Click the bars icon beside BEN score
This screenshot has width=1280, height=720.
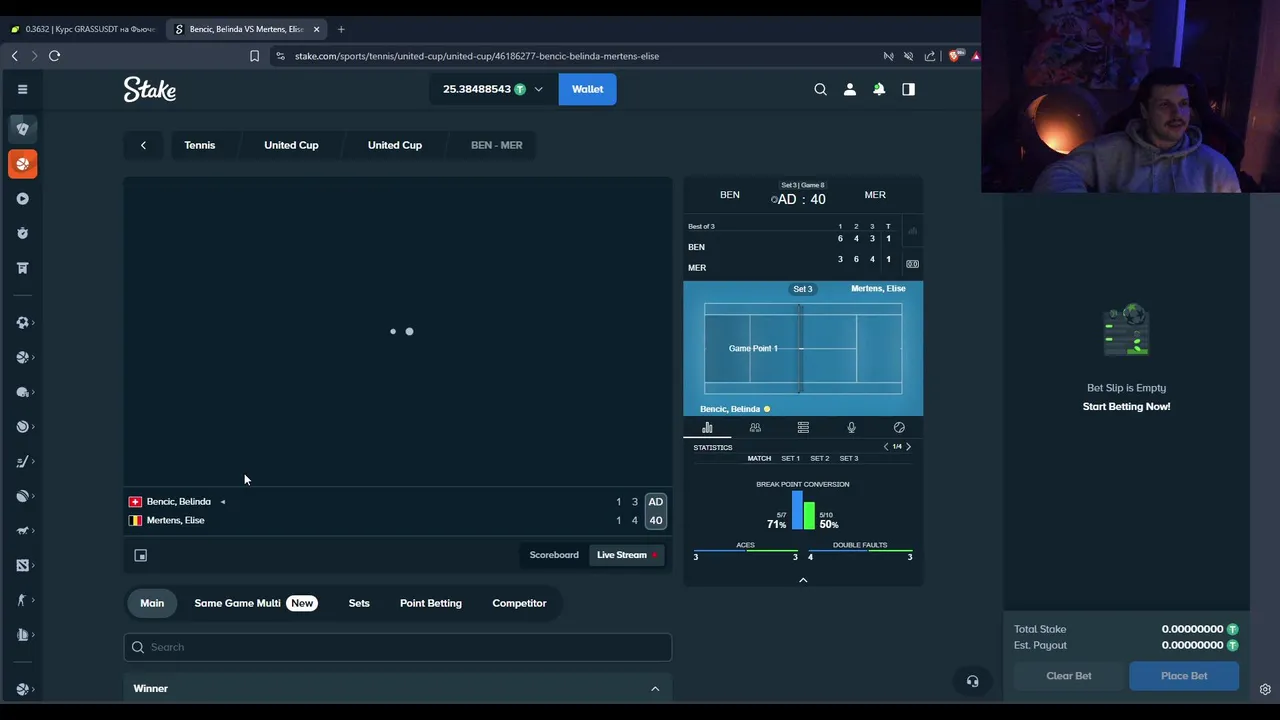coord(912,232)
